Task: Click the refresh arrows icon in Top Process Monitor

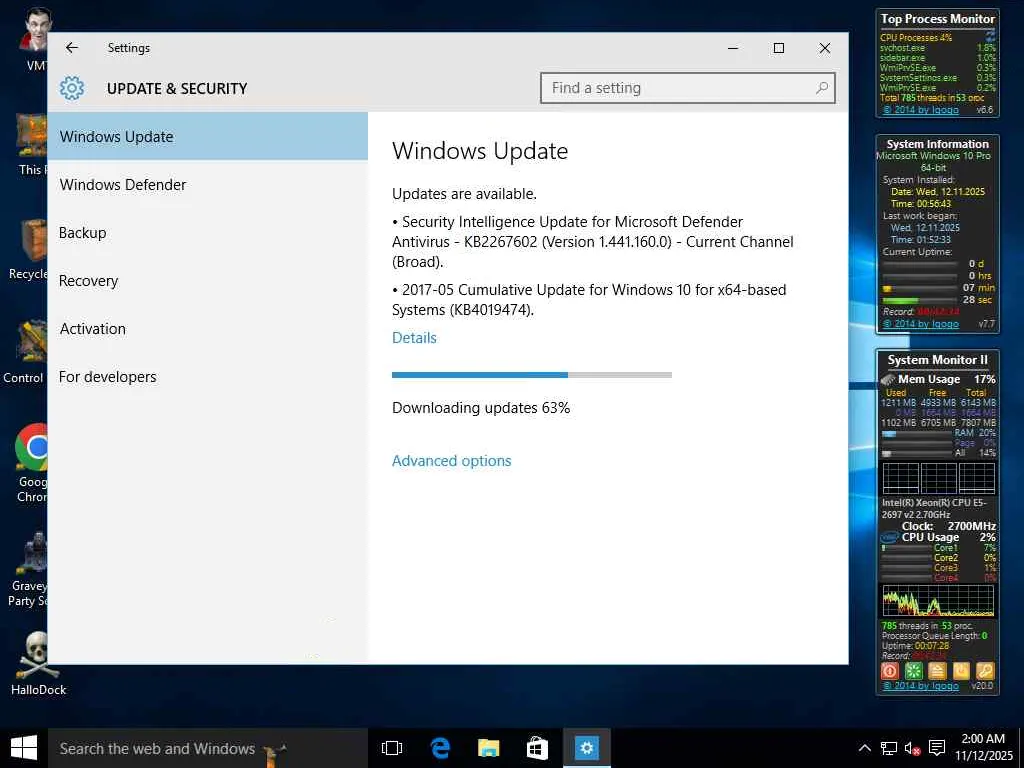Action: tap(990, 35)
